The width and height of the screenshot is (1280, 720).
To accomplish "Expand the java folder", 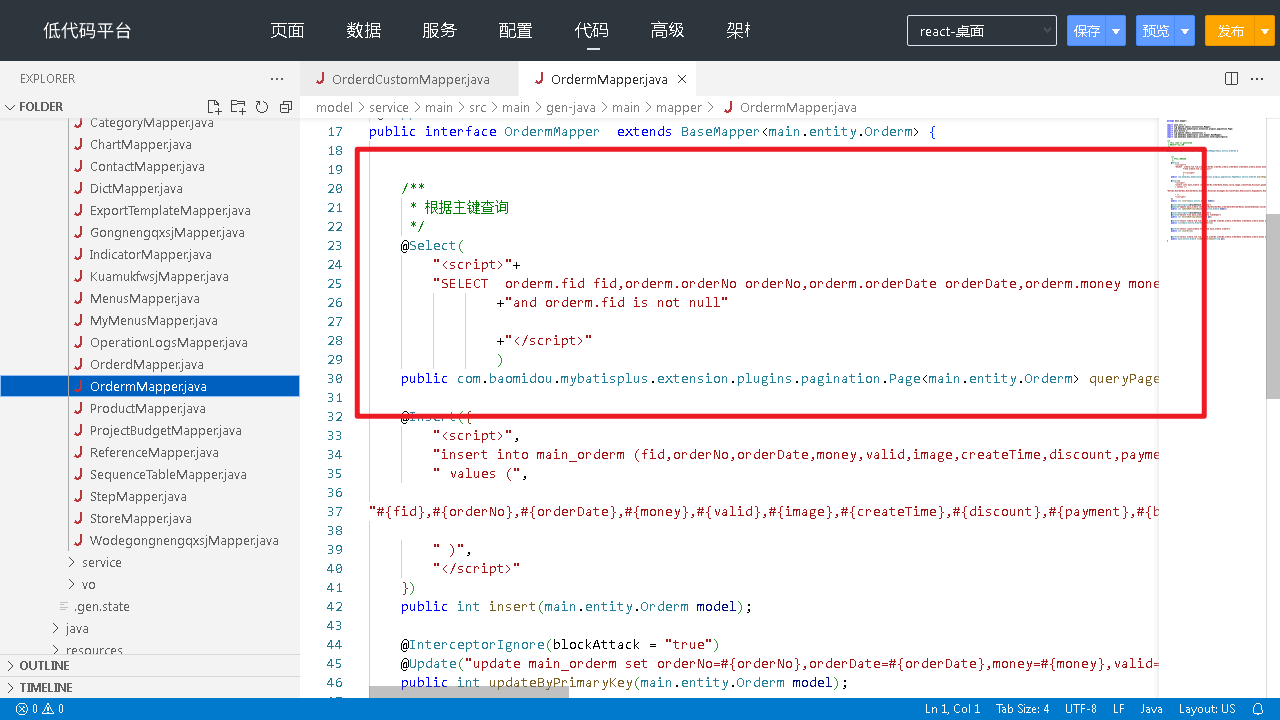I will click(x=77, y=629).
